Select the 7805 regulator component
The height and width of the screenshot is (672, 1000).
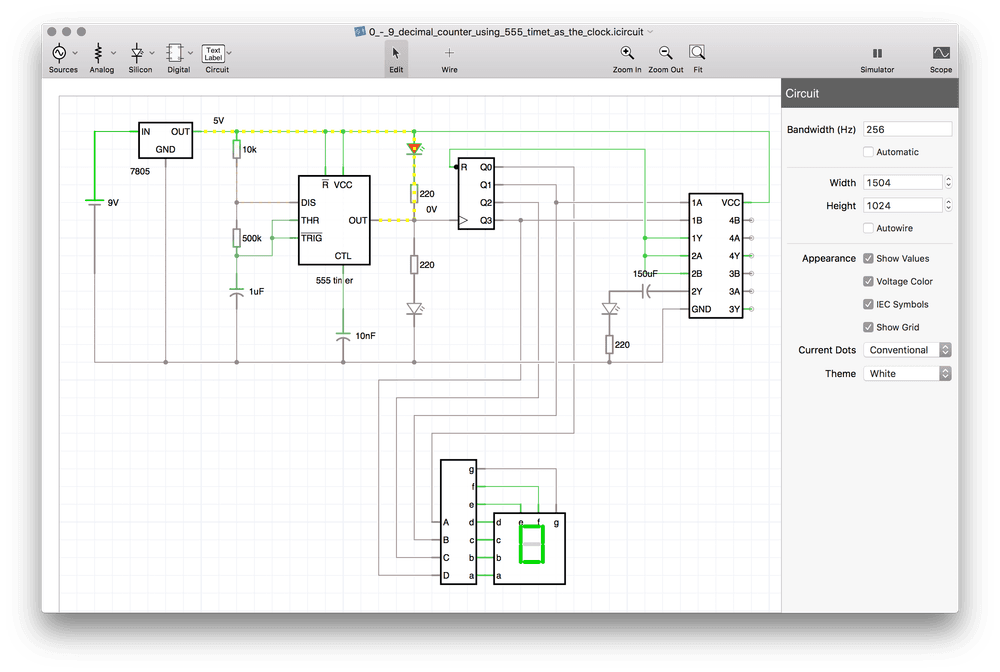tap(165, 140)
